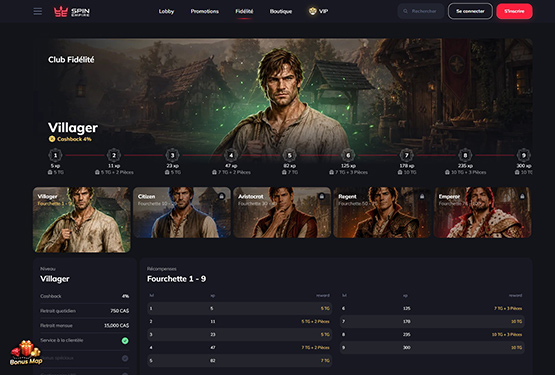Click the search magnifier icon
Image resolution: width=555 pixels, height=375 pixels.
point(405,11)
